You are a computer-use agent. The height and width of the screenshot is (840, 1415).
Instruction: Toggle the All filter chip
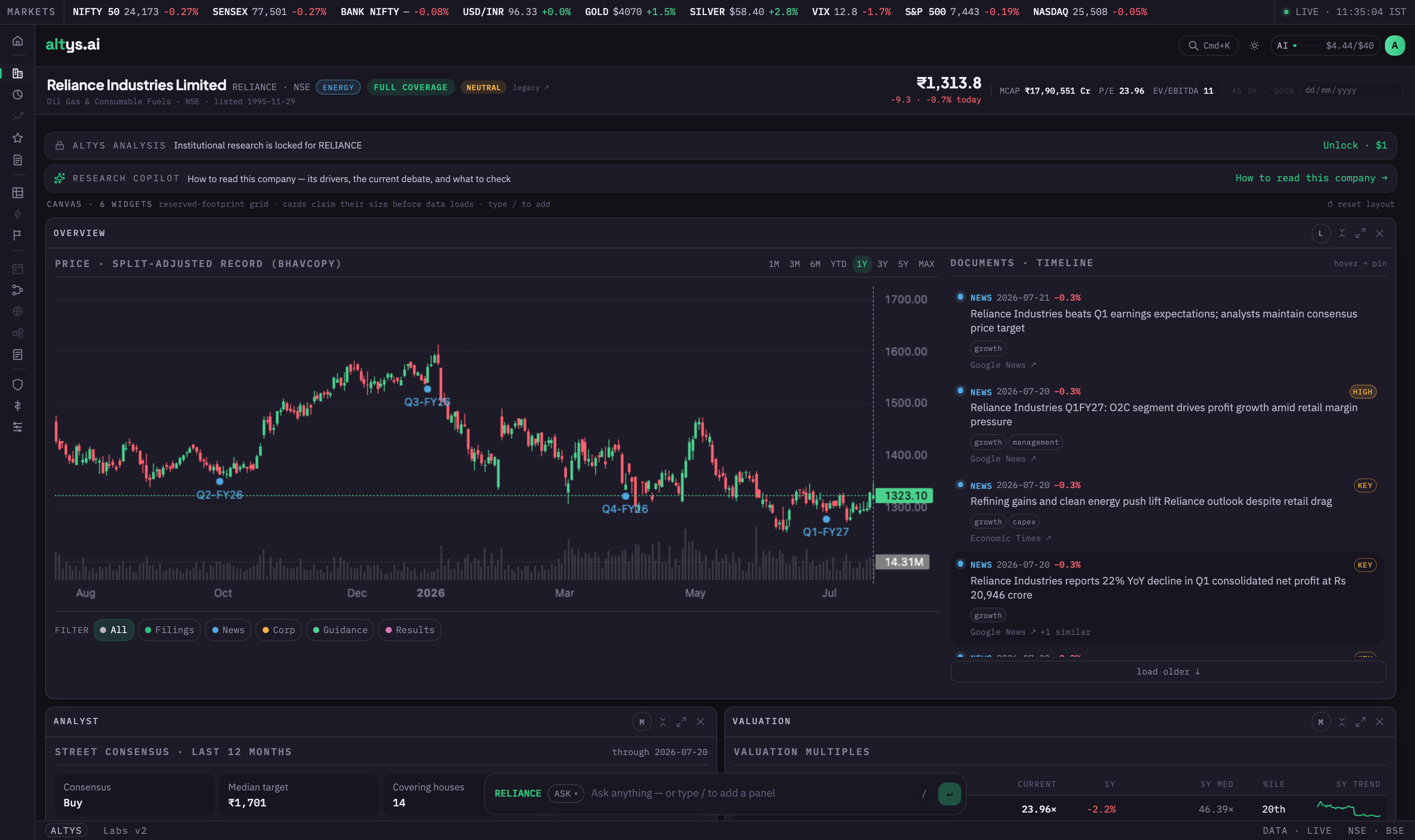114,630
